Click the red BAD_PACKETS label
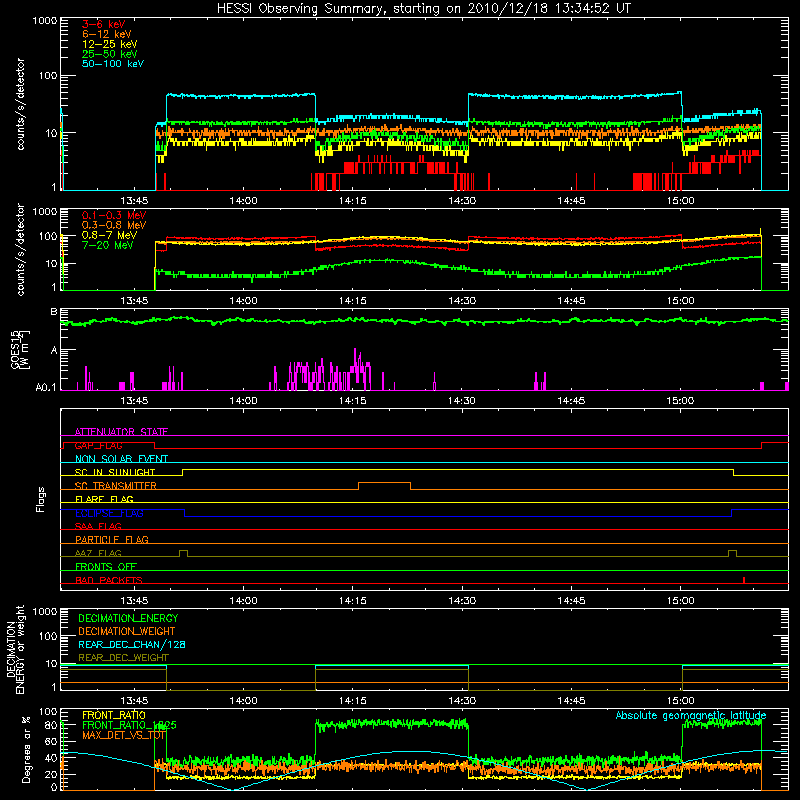The height and width of the screenshot is (800, 800). [x=109, y=580]
